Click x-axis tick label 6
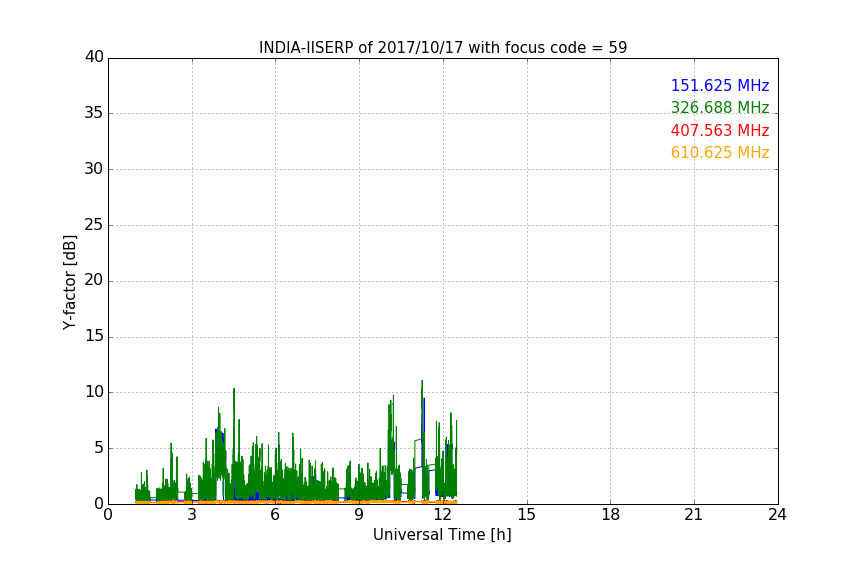This screenshot has height=576, width=864. 275,515
